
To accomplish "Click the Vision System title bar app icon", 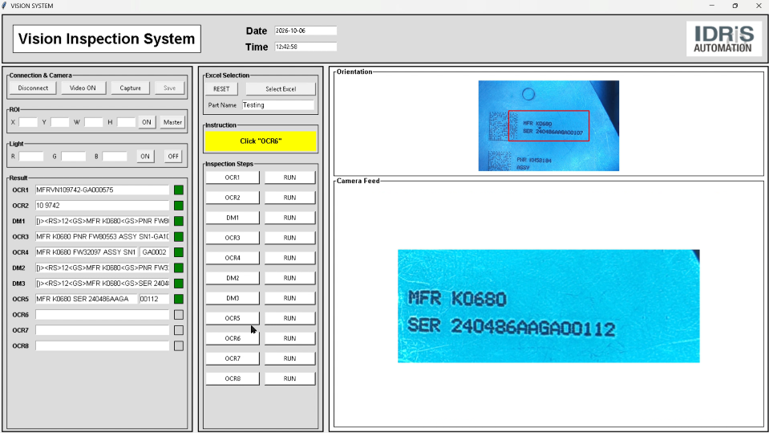I will [4, 5].
